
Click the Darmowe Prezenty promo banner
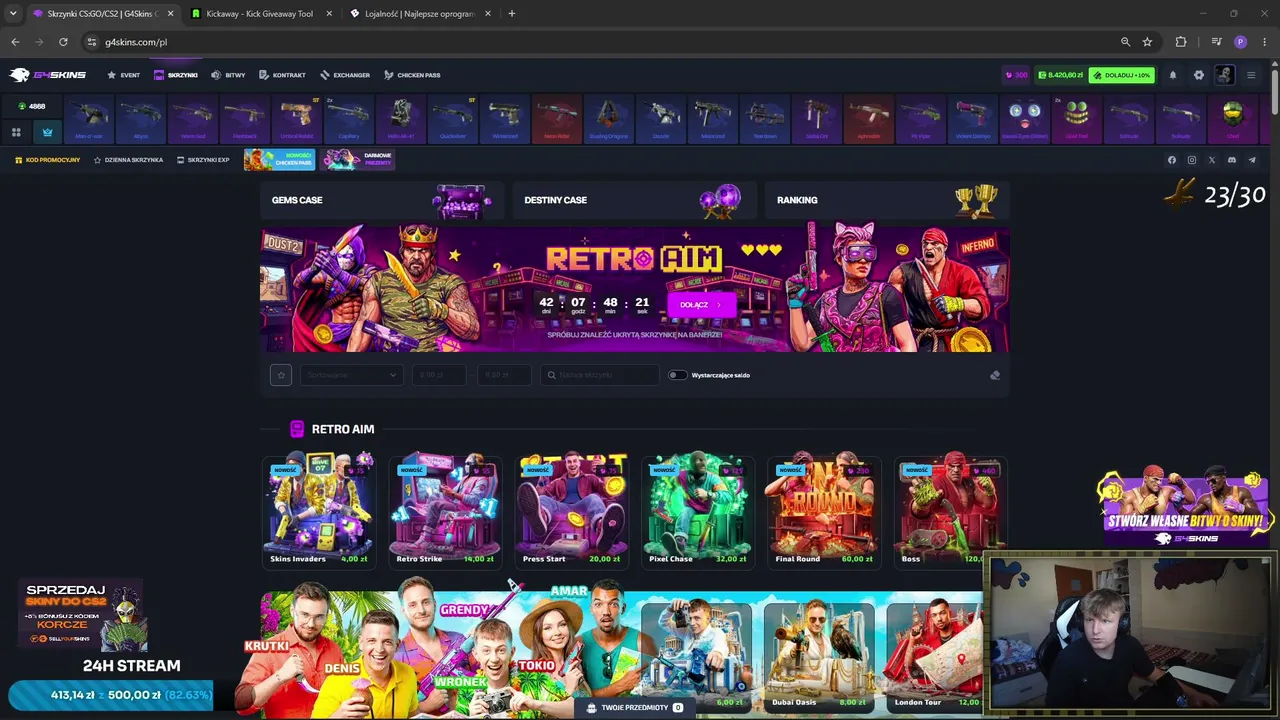(x=358, y=160)
